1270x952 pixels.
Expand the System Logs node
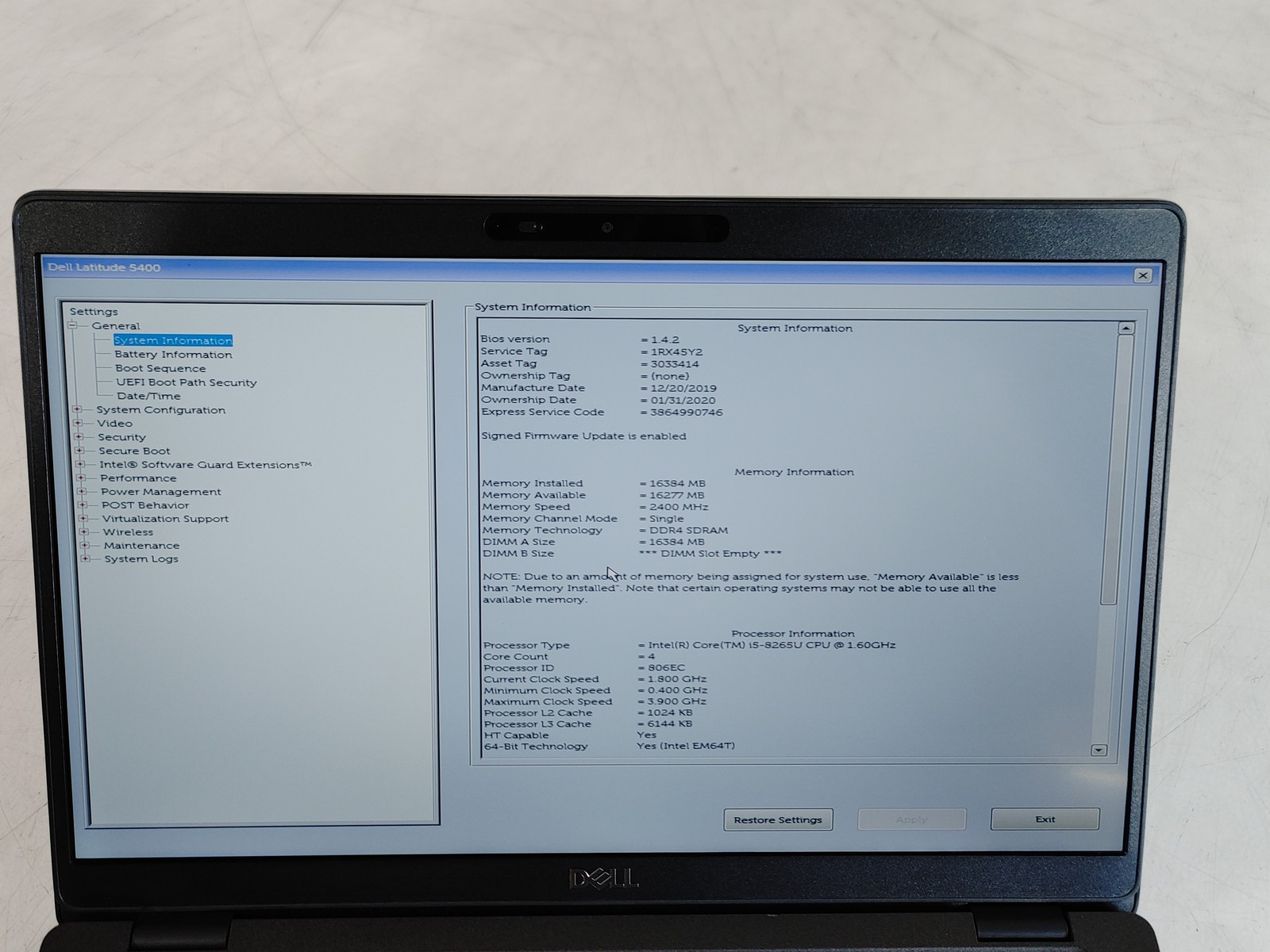pos(86,559)
